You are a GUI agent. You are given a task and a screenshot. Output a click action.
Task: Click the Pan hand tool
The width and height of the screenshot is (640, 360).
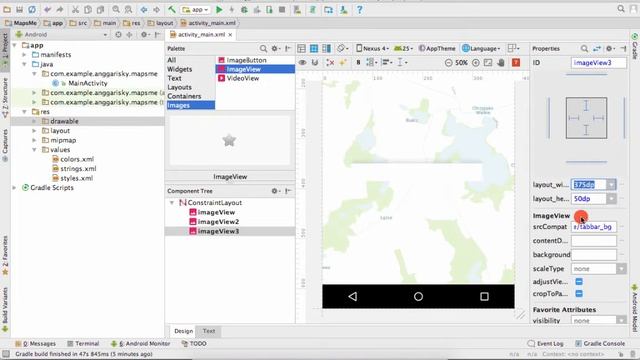click(501, 63)
